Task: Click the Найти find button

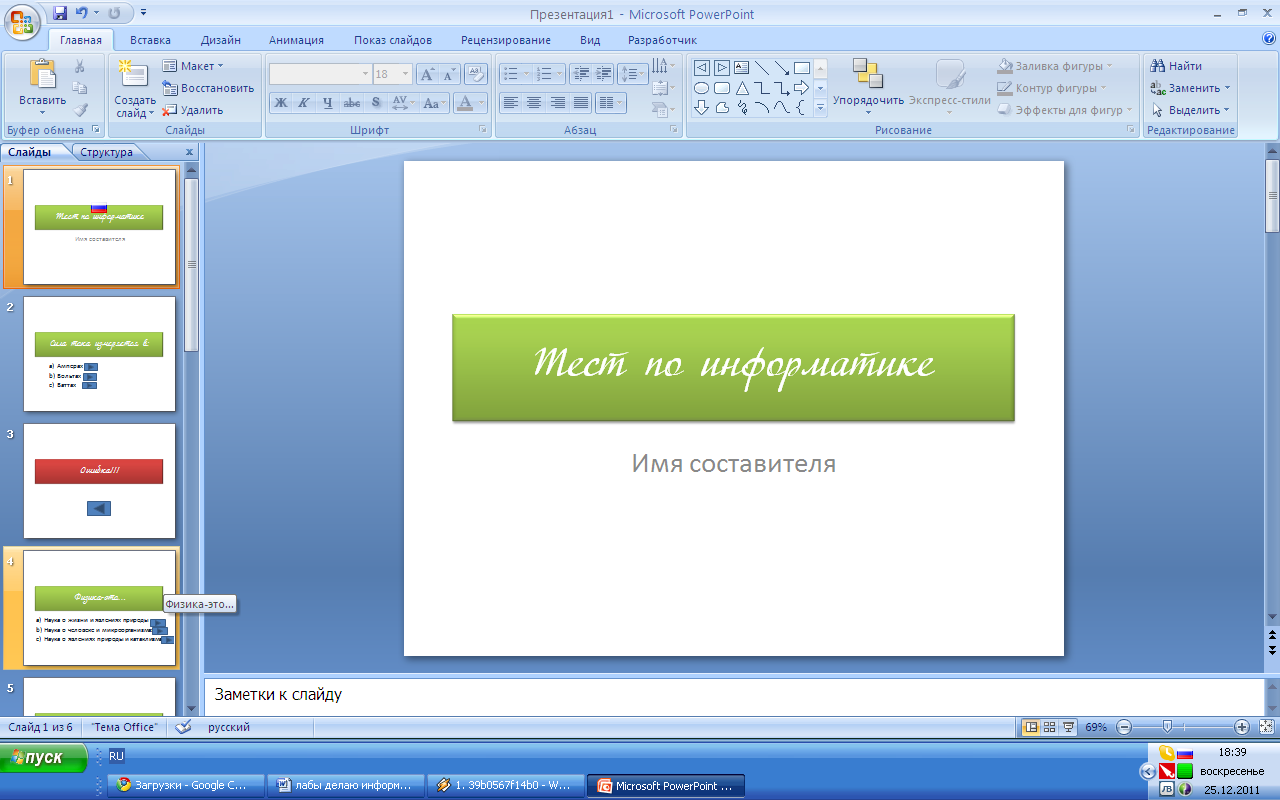Action: pyautogui.click(x=1176, y=66)
